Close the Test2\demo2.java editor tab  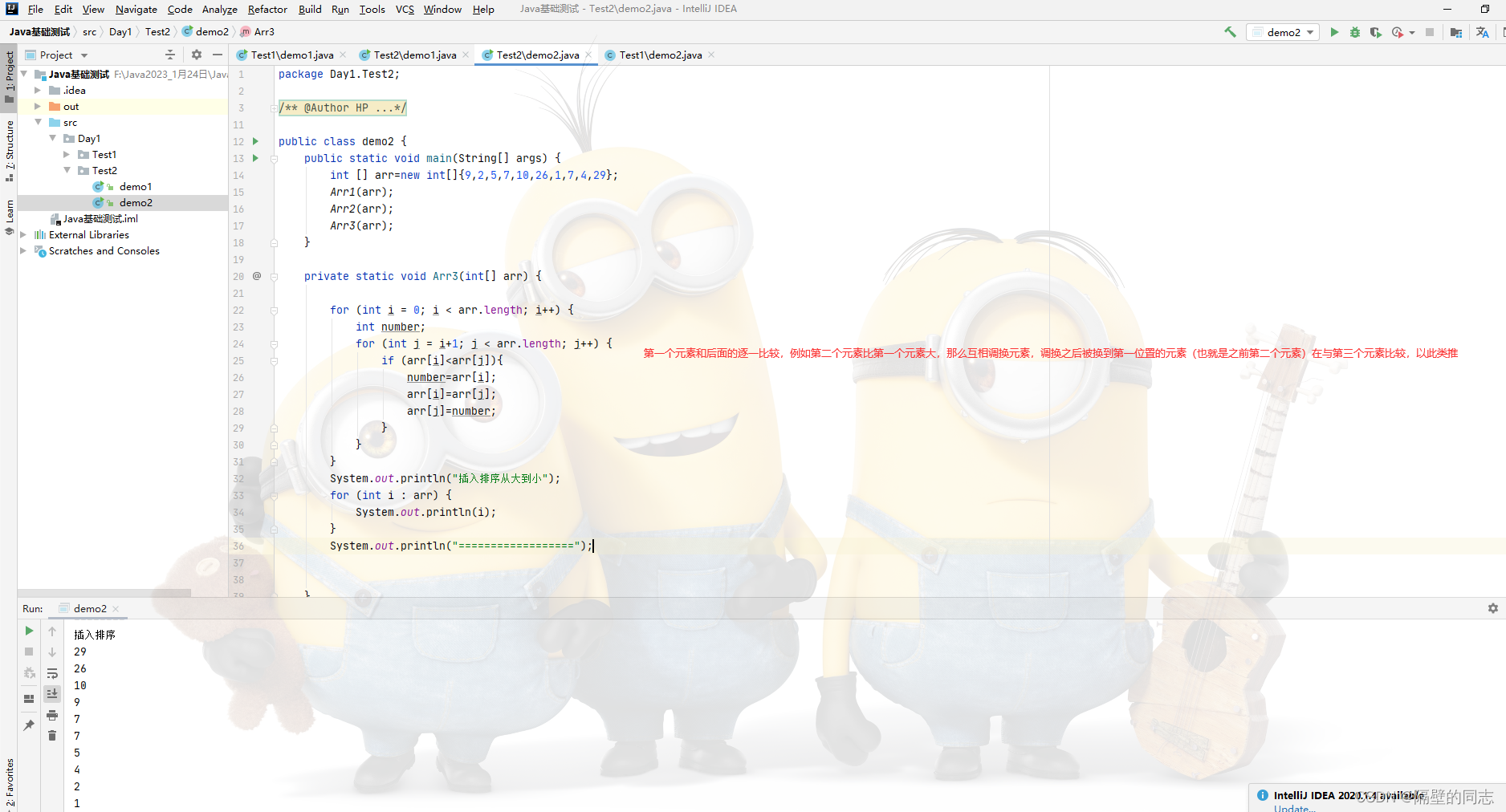(588, 55)
